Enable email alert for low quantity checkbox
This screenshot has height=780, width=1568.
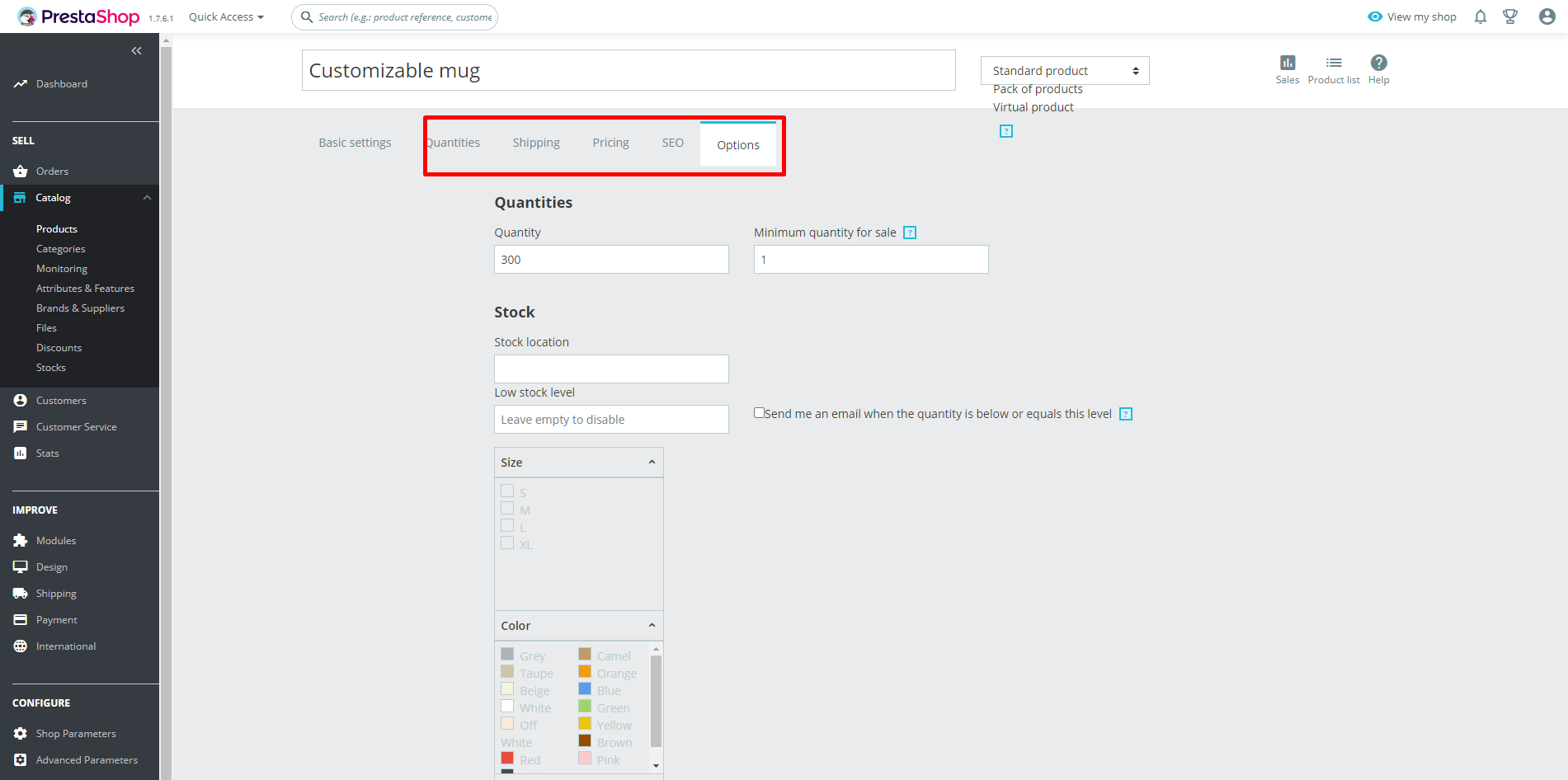click(x=759, y=413)
